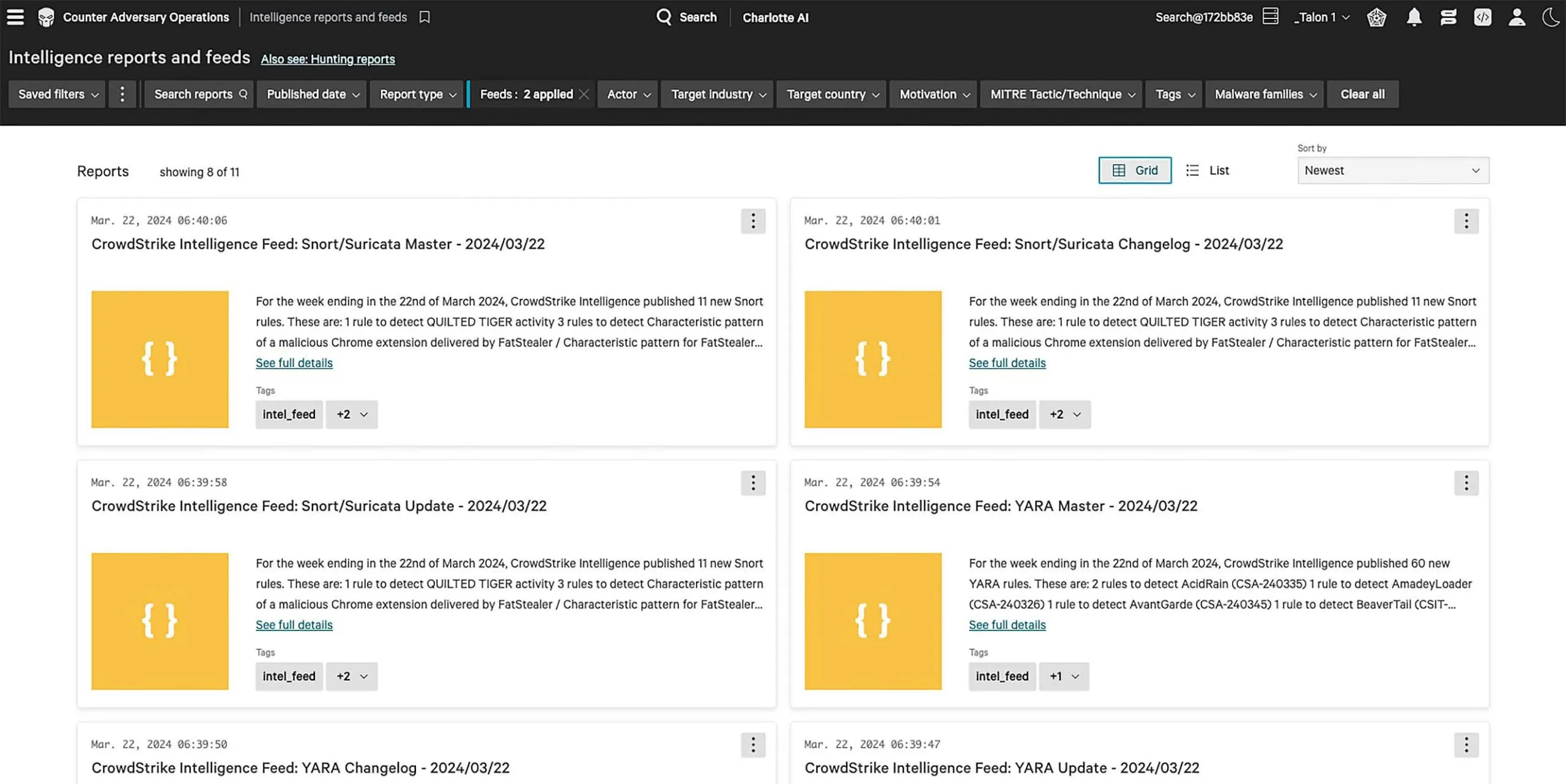Click Snort/Suricata Changelog yellow braces thumbnail
1566x784 pixels.
(x=873, y=359)
